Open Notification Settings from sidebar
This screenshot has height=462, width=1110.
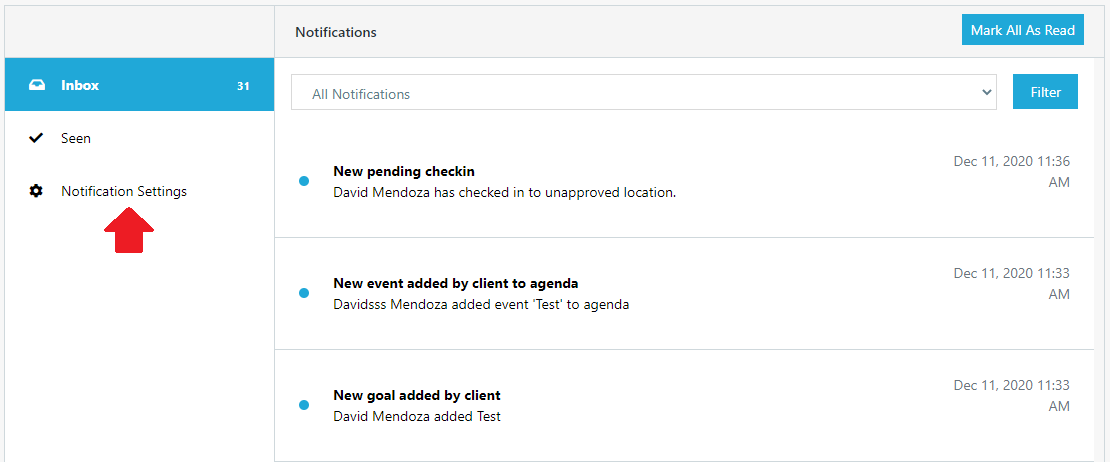pyautogui.click(x=124, y=191)
